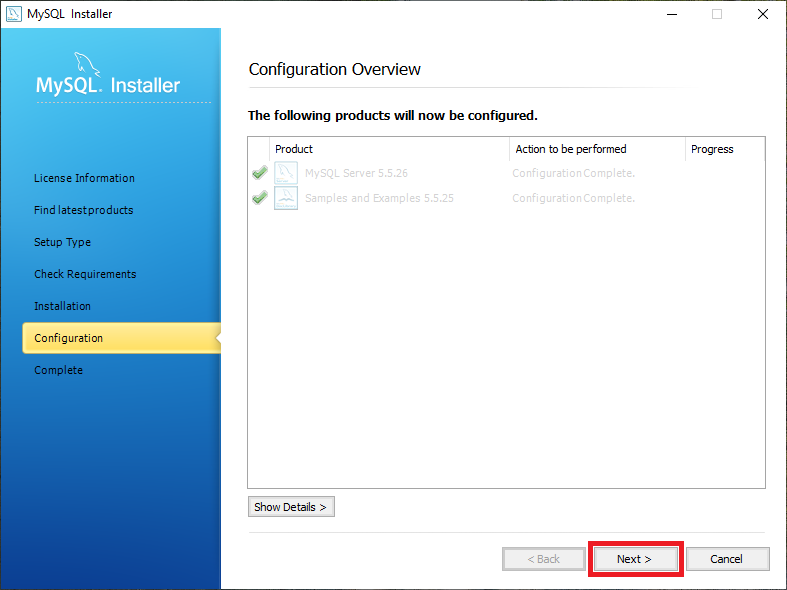The height and width of the screenshot is (590, 787).
Task: Close the MySQL Installer window
Action: click(x=763, y=14)
